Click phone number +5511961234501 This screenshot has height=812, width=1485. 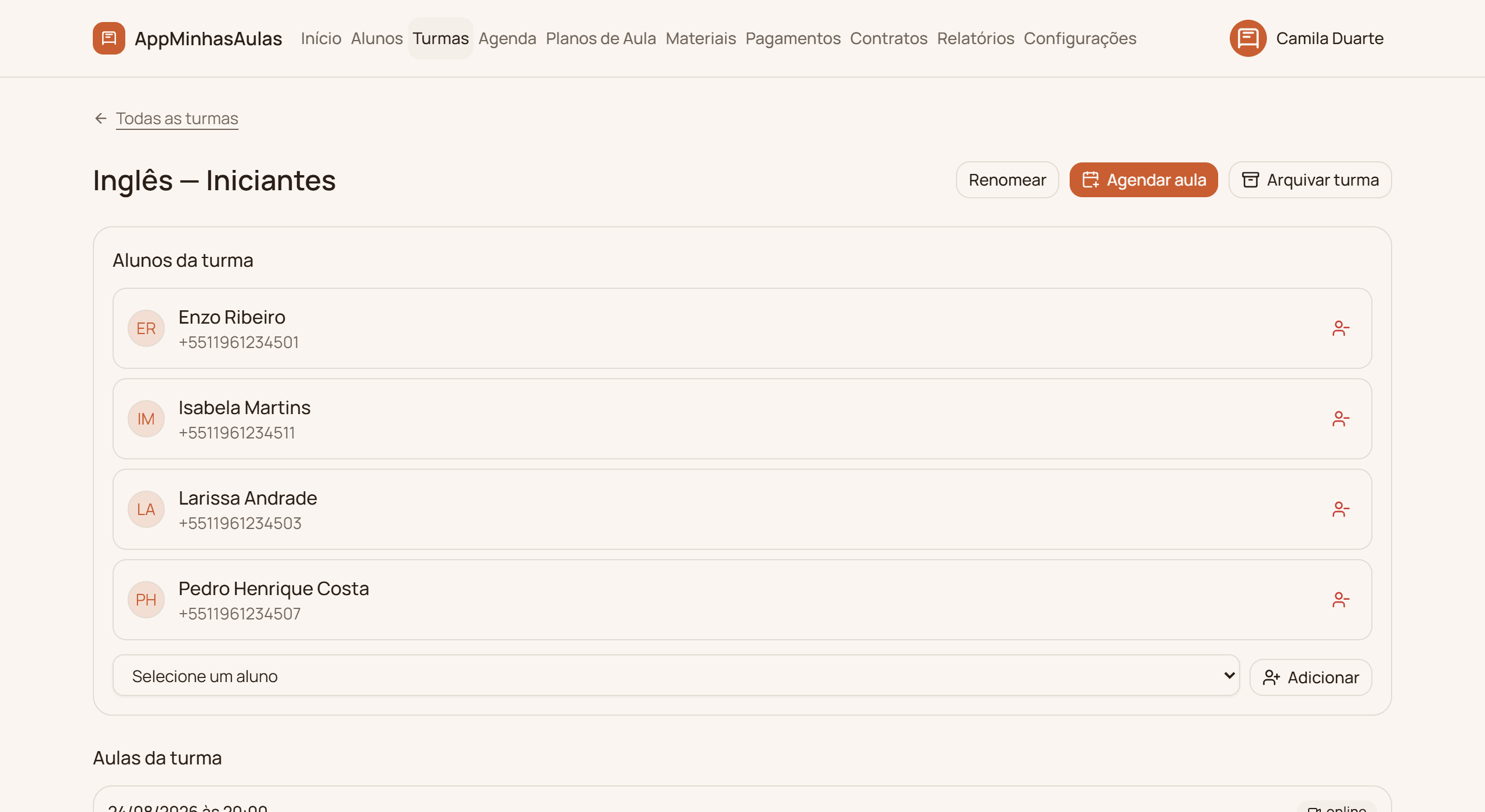point(239,342)
